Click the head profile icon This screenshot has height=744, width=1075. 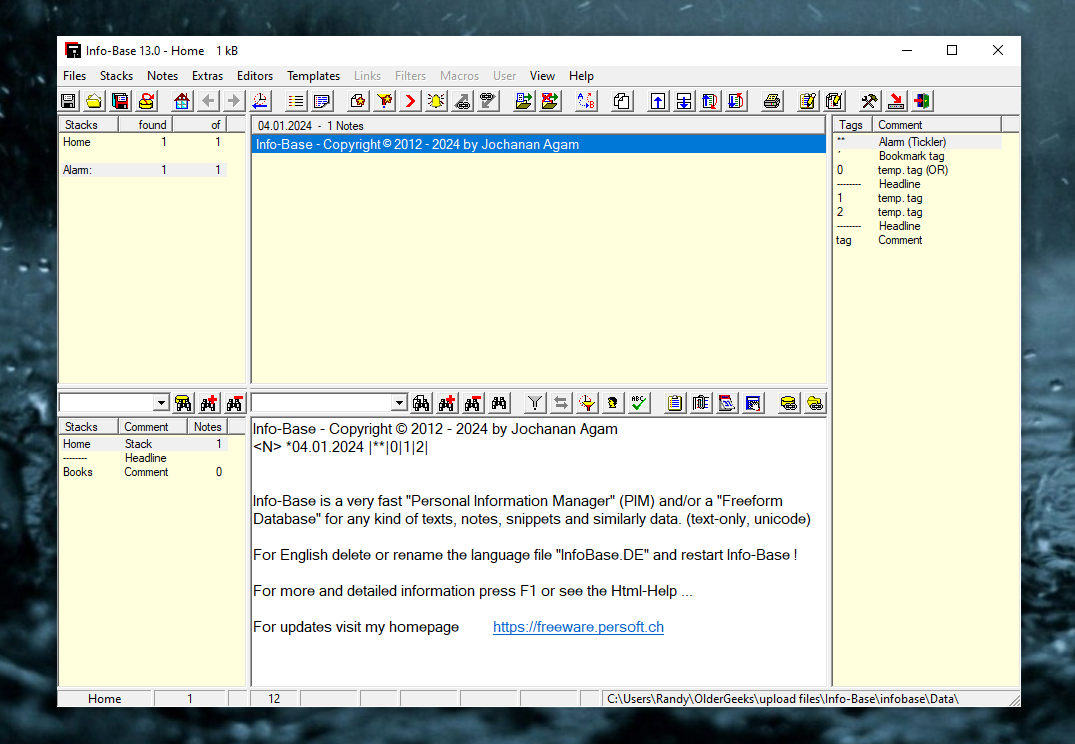click(613, 403)
